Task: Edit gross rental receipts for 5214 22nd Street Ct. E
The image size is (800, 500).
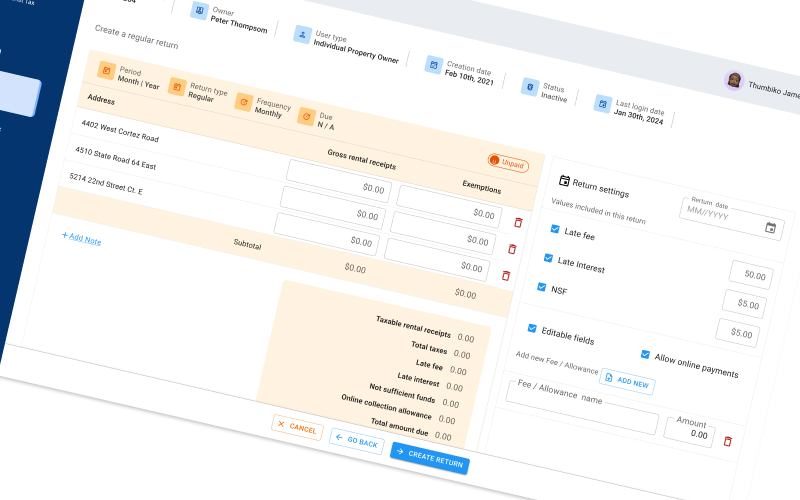Action: pos(327,234)
